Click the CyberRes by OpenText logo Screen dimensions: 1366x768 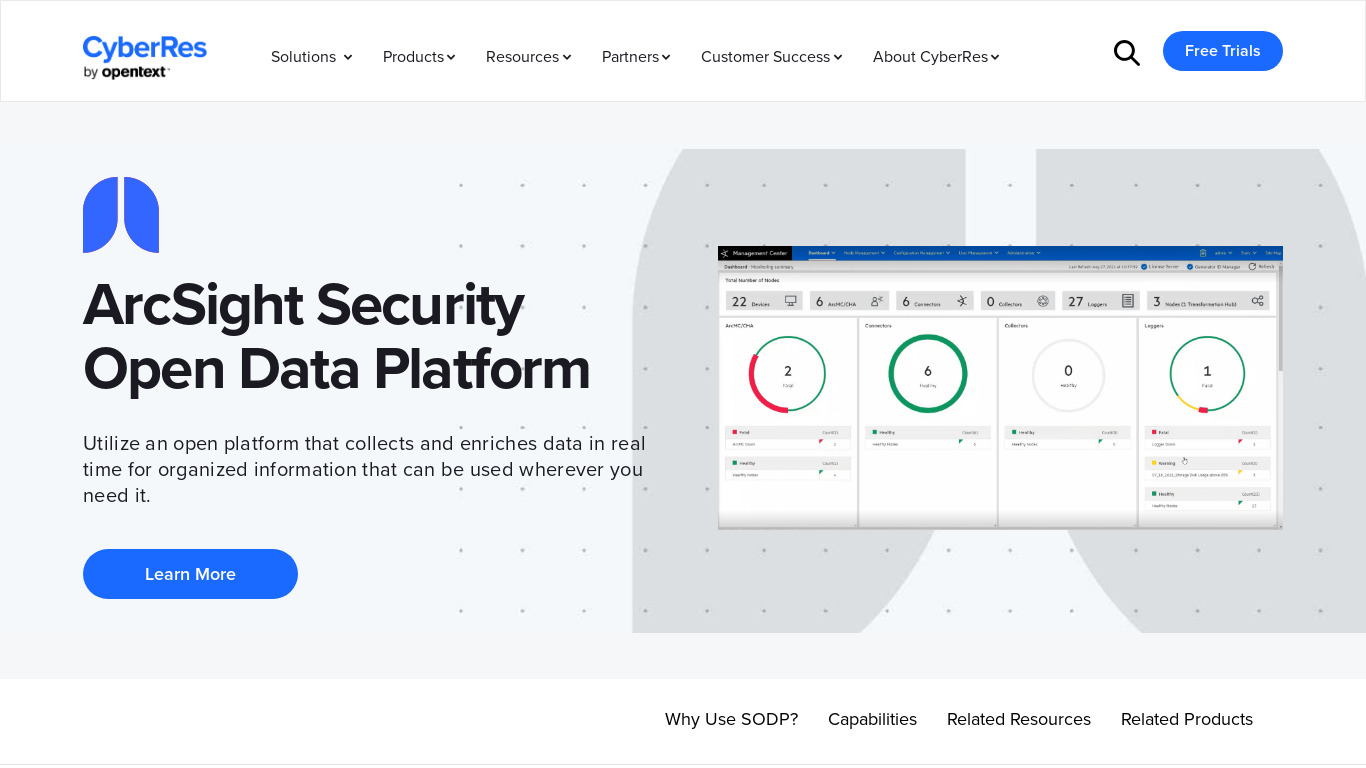pyautogui.click(x=145, y=57)
